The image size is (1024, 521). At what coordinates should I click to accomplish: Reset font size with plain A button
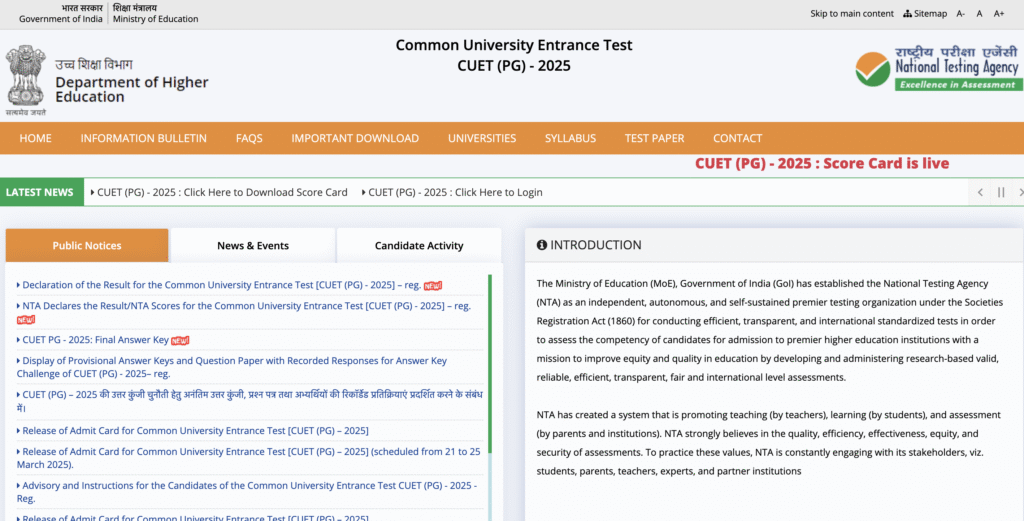coord(979,14)
